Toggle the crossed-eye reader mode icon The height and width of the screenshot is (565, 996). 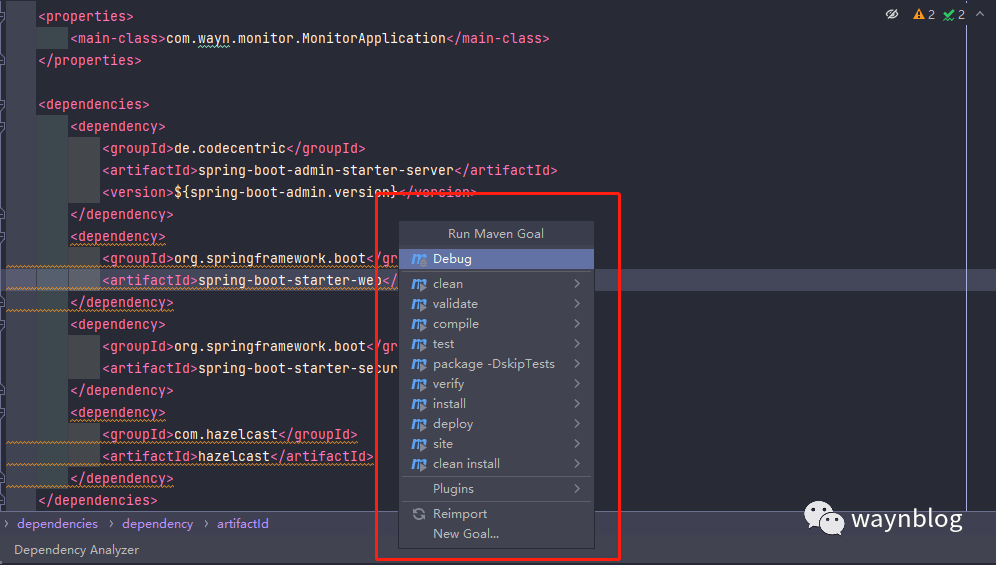[x=892, y=15]
